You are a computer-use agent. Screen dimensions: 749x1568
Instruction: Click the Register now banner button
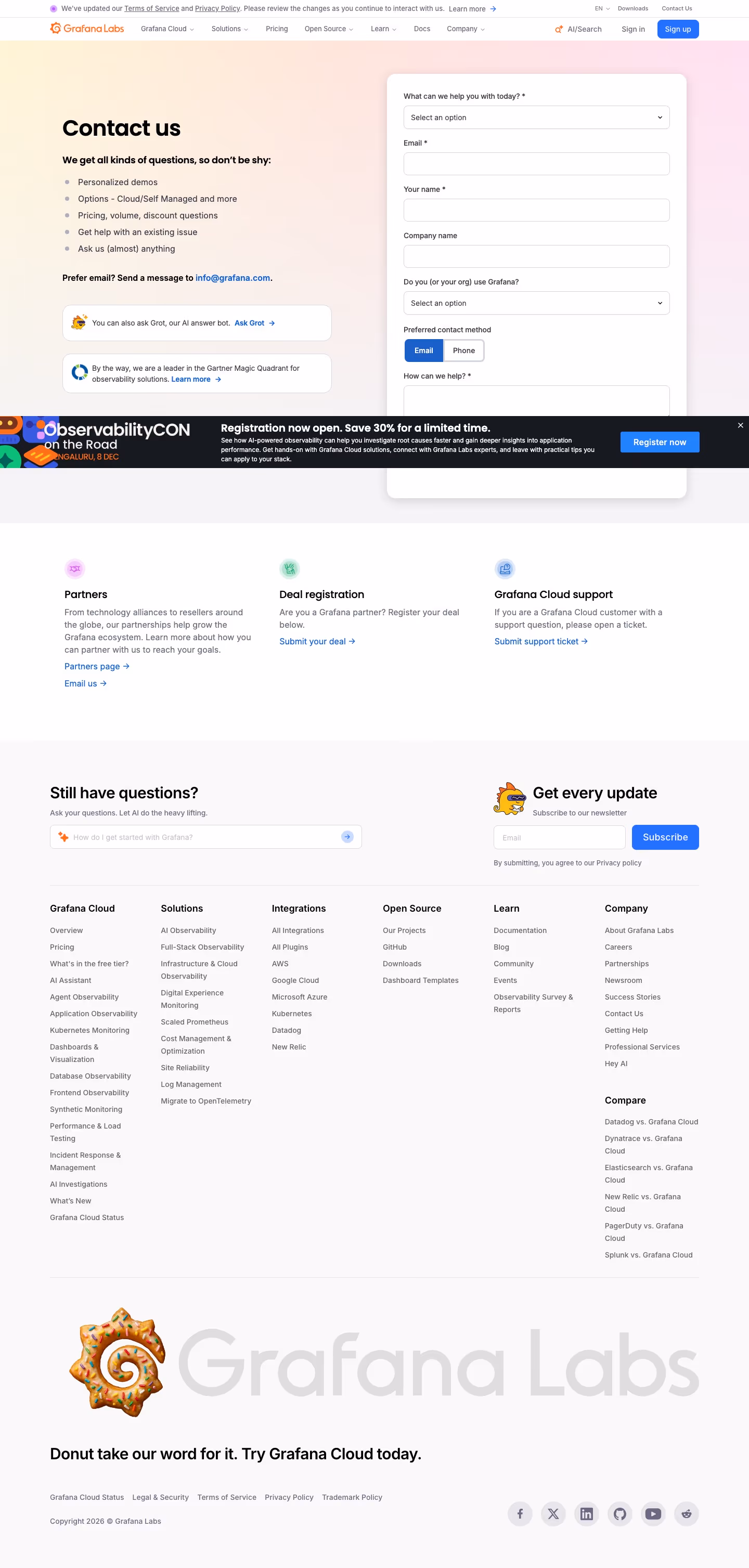(x=660, y=442)
